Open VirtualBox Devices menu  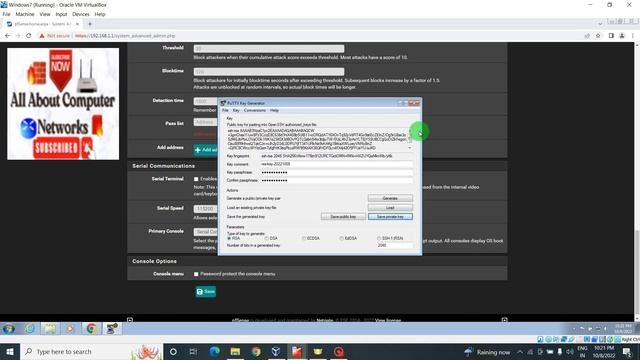[x=81, y=14]
